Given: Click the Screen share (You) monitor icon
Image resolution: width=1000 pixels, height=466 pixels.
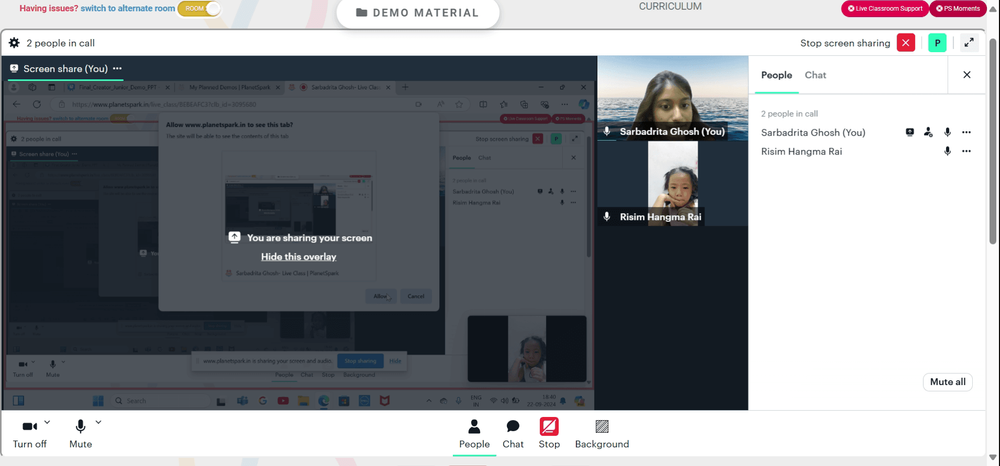Looking at the screenshot, I should pos(14,68).
